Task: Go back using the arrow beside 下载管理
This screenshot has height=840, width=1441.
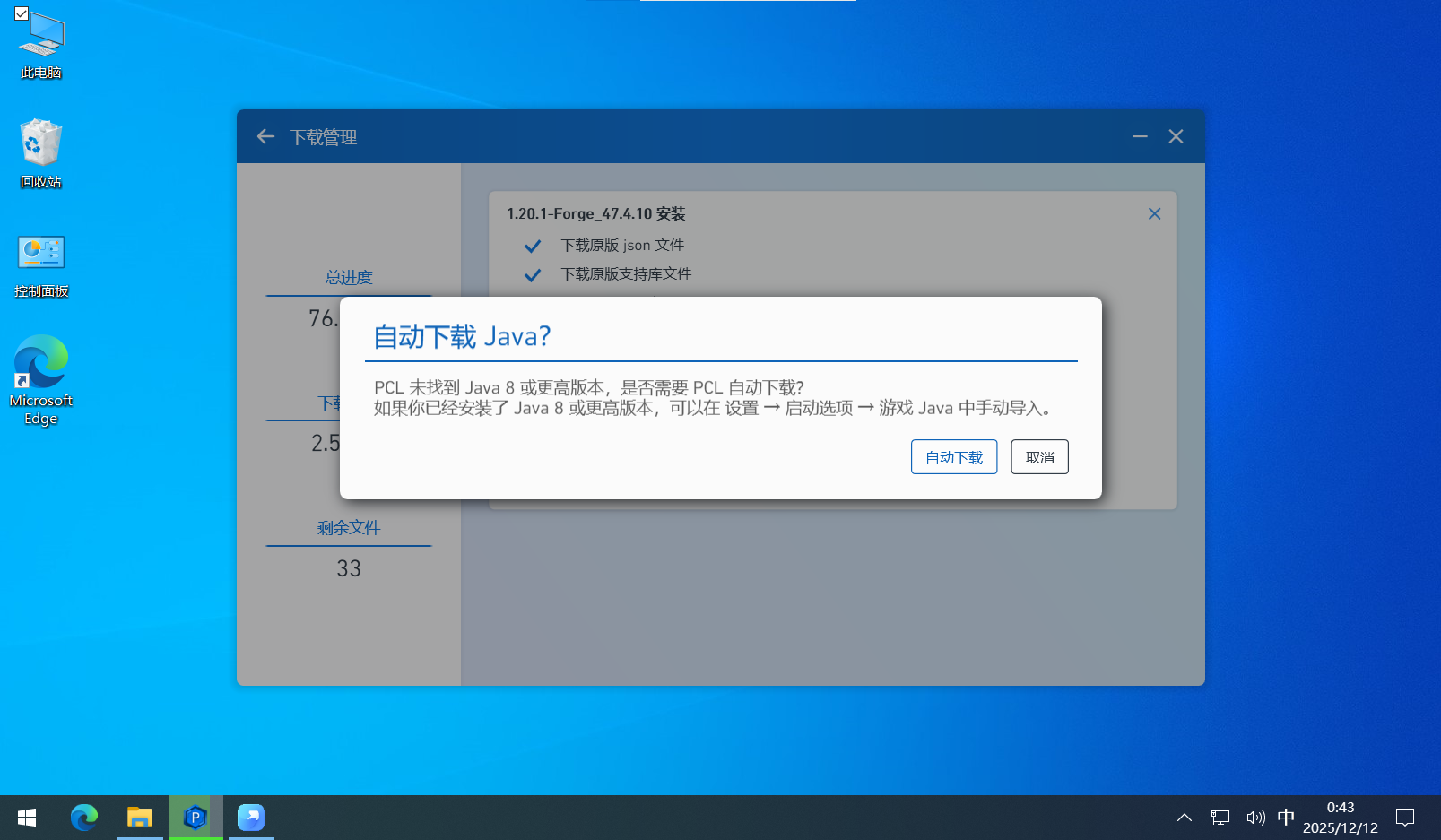Action: tap(265, 136)
